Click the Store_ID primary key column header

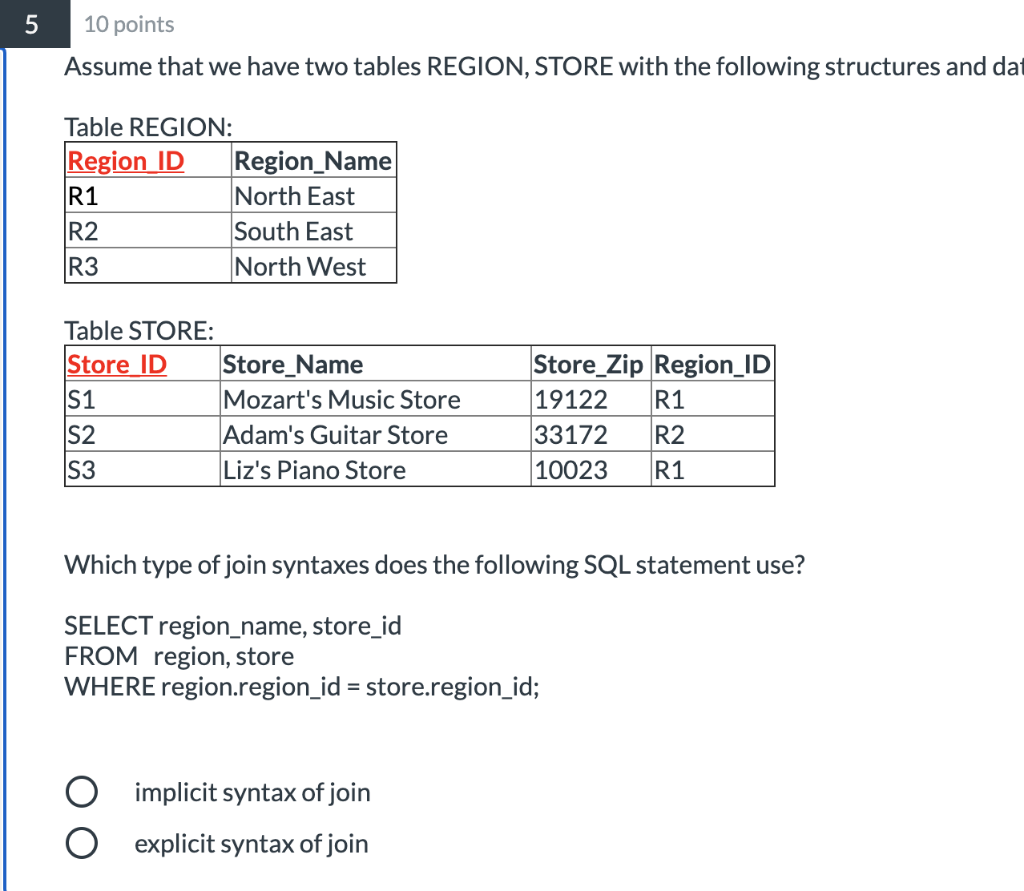coord(116,364)
